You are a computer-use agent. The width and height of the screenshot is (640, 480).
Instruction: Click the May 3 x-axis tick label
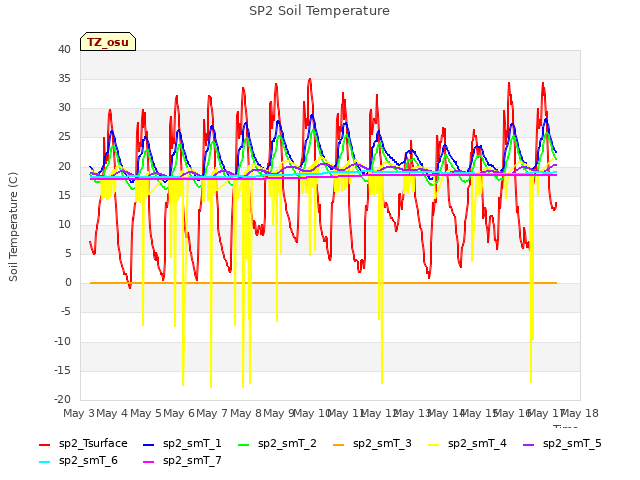pos(79,413)
